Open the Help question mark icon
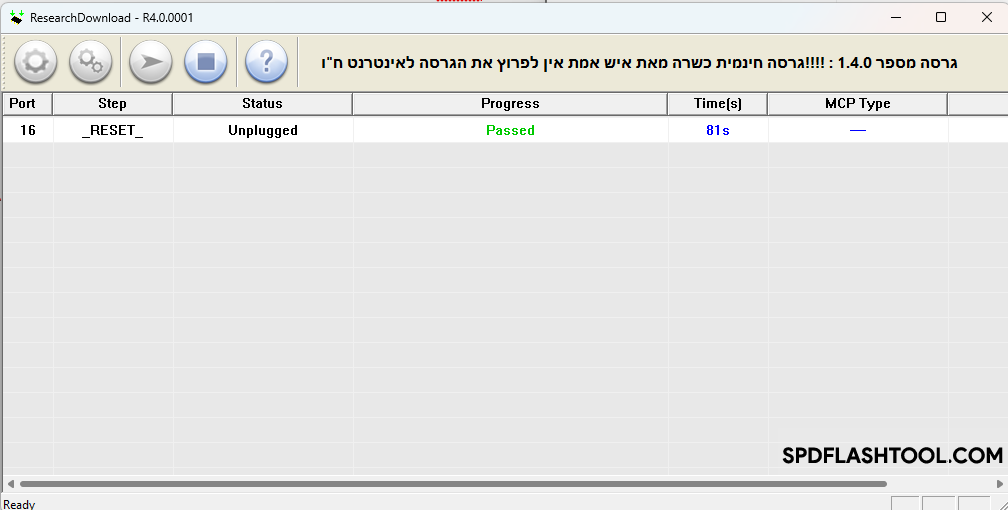The width and height of the screenshot is (1008, 510). coord(266,62)
